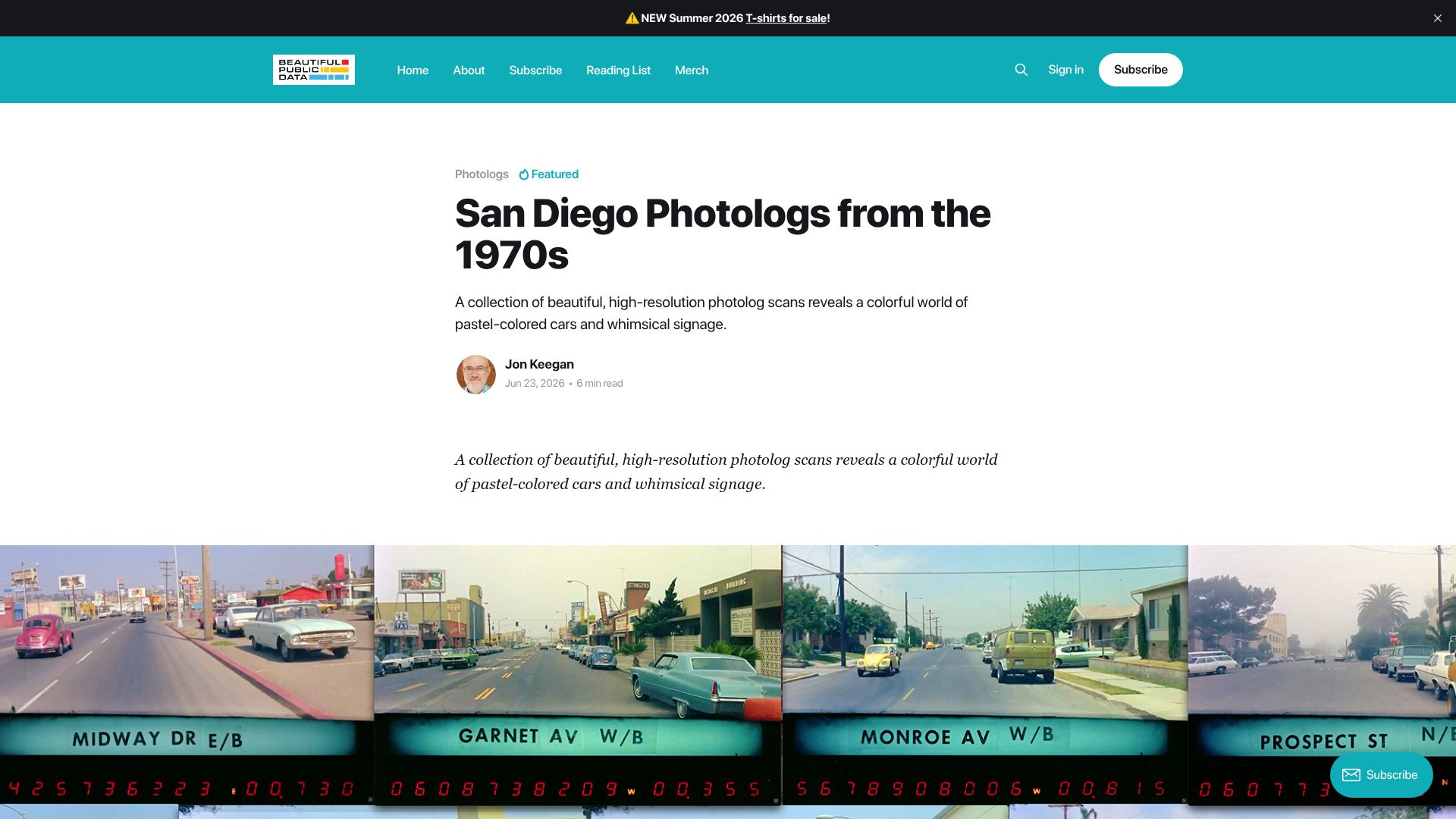Visit the Merch page
Viewport: 1456px width, 819px height.
click(x=692, y=70)
